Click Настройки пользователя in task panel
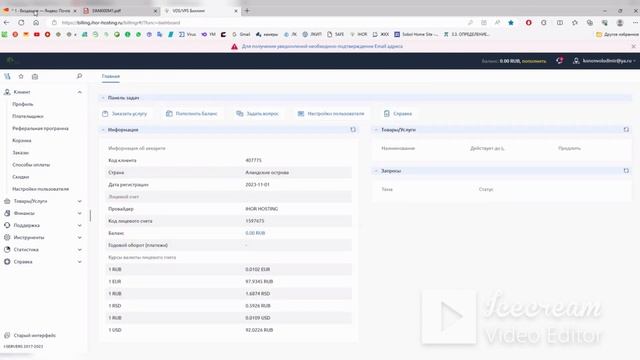The width and height of the screenshot is (640, 360). click(x=331, y=113)
